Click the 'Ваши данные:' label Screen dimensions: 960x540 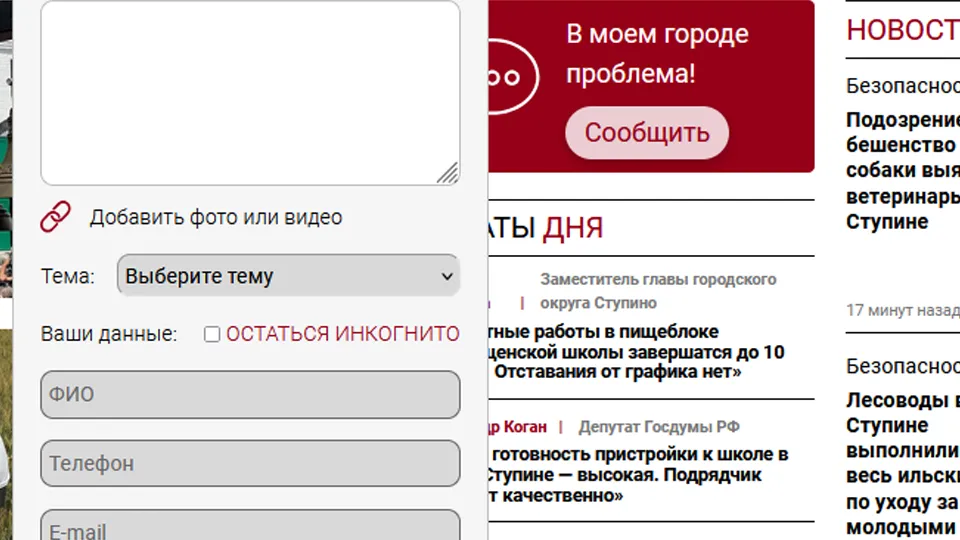pos(109,334)
